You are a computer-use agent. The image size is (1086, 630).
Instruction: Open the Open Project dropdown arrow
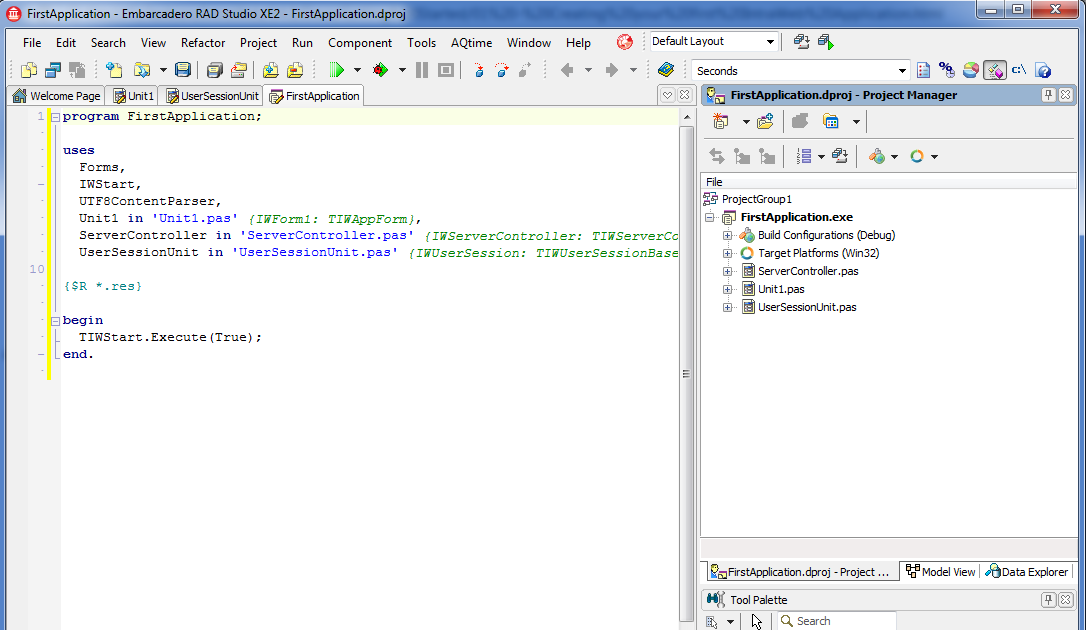point(163,70)
